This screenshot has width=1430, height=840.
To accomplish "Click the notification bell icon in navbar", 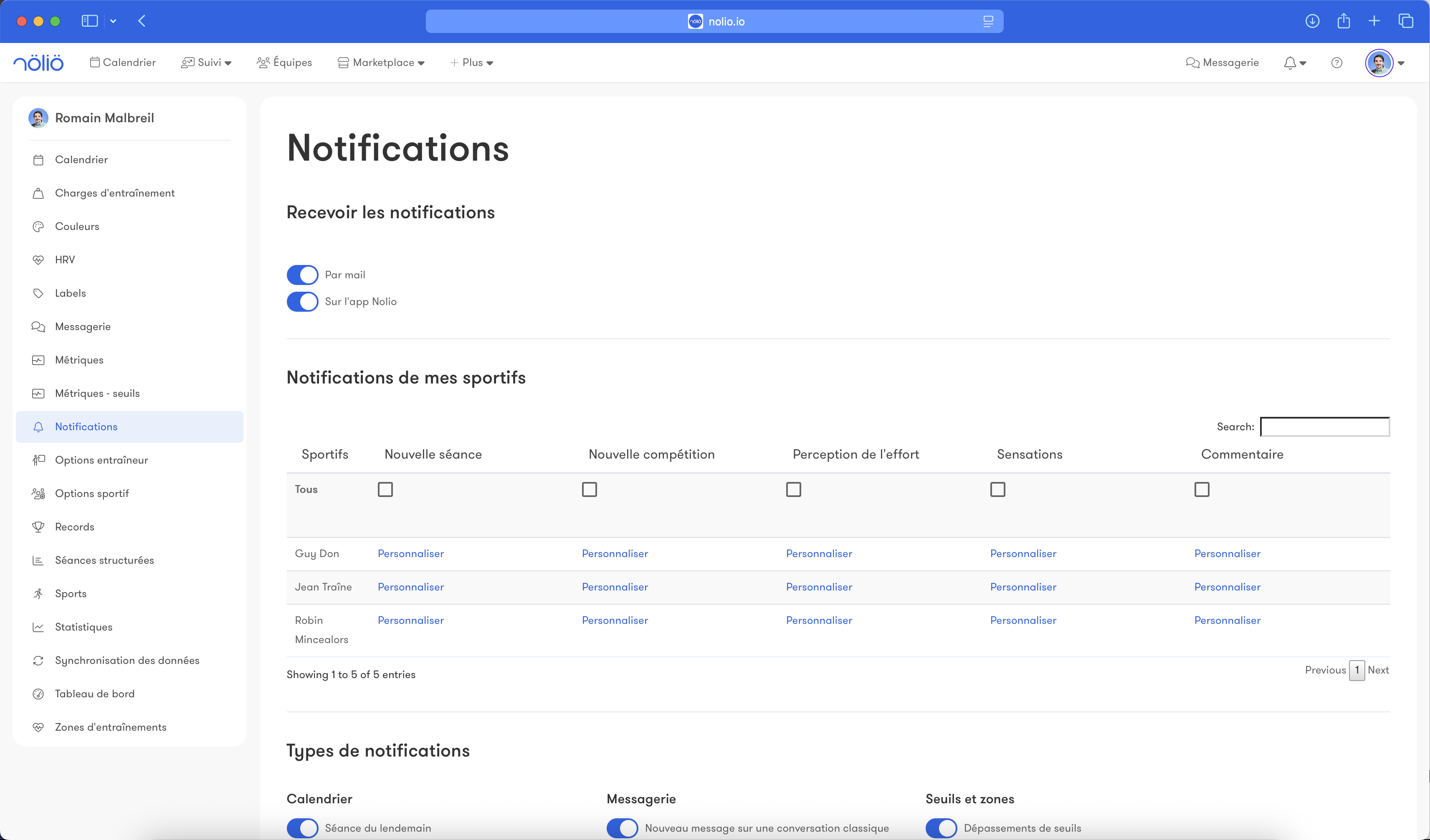I will (x=1290, y=63).
